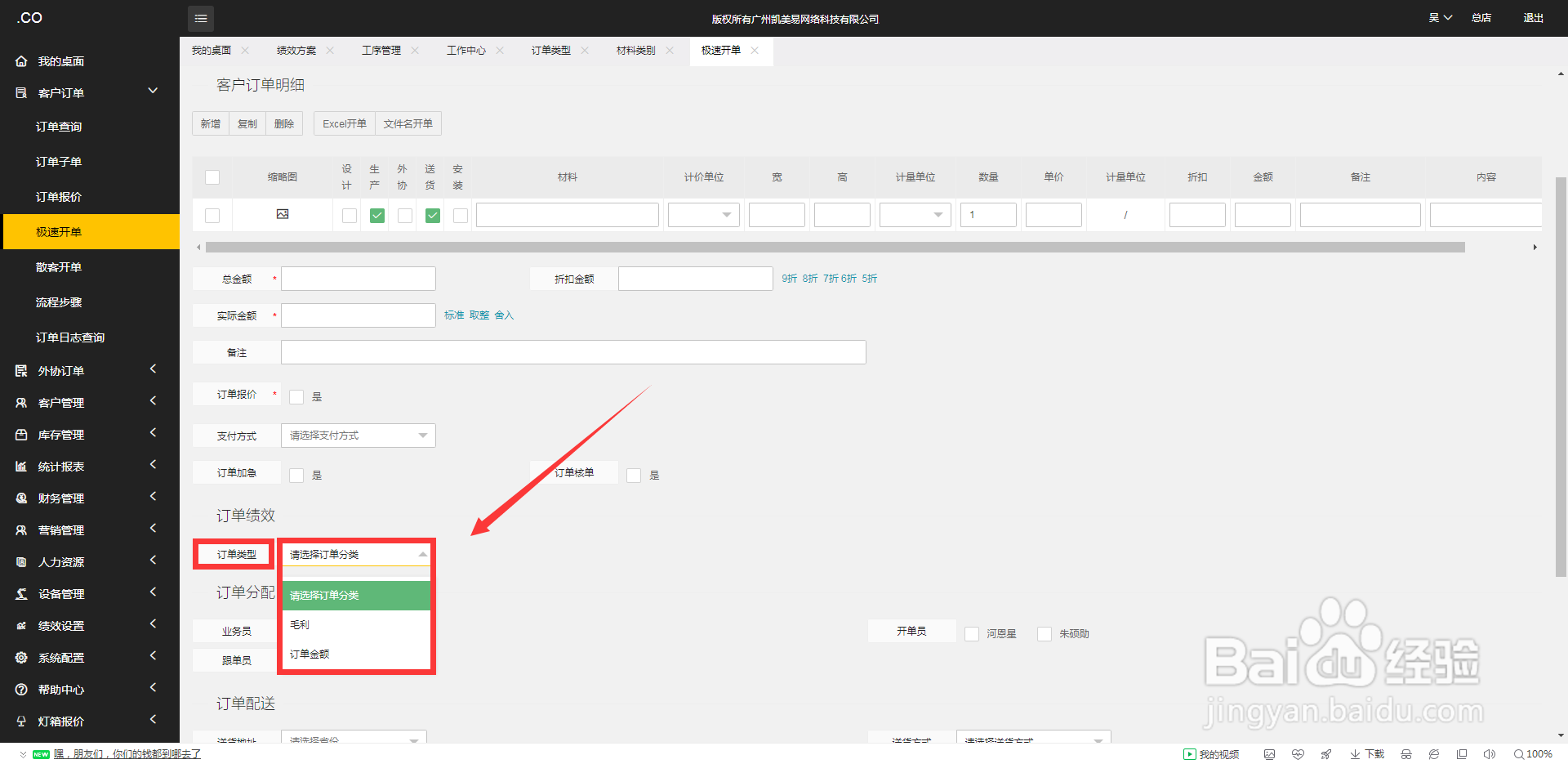Click the IE compatibility mode icon
Image resolution: width=1568 pixels, height=764 pixels.
tap(1434, 754)
